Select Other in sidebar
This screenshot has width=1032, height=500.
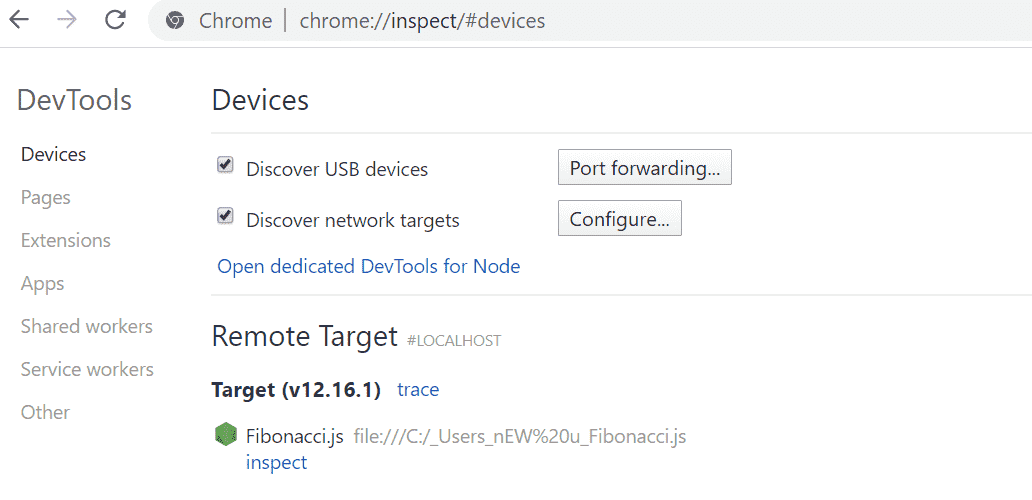pos(45,412)
